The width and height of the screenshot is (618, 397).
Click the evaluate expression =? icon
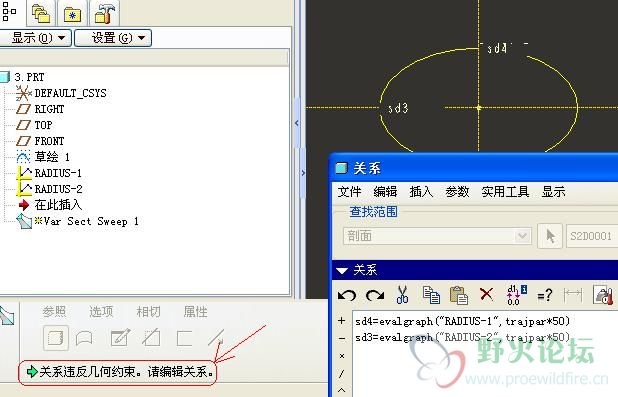[x=545, y=295]
